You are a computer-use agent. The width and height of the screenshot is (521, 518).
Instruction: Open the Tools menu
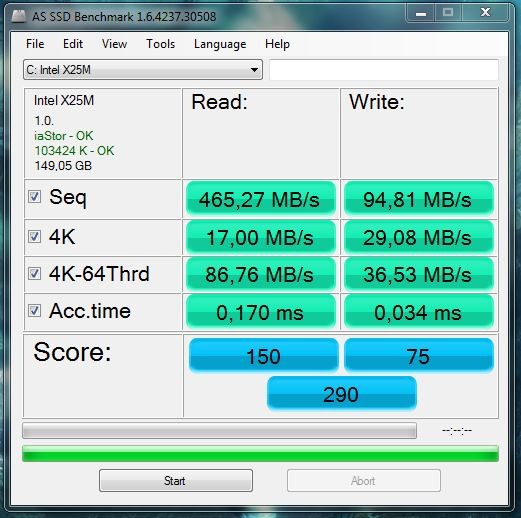[160, 44]
